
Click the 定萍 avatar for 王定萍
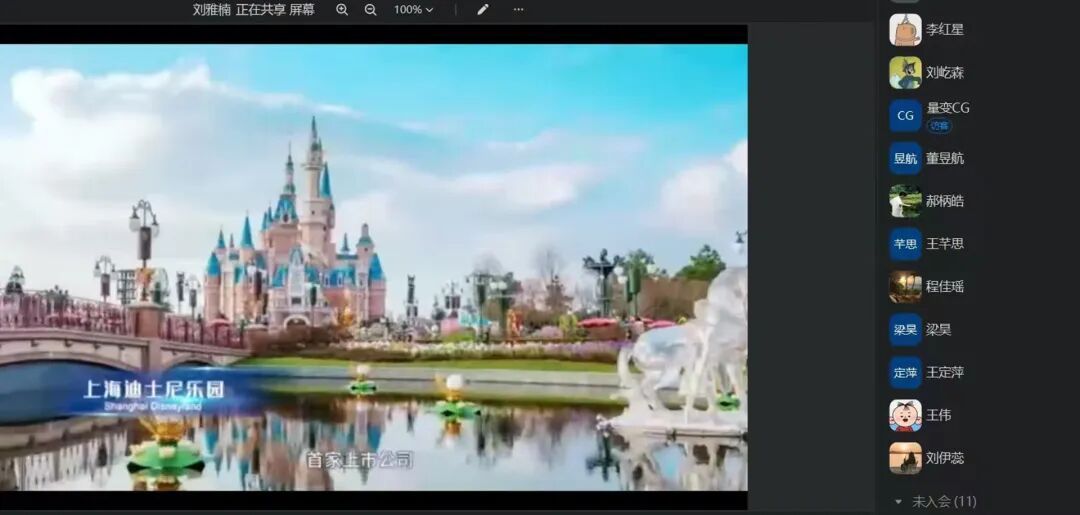(x=905, y=372)
